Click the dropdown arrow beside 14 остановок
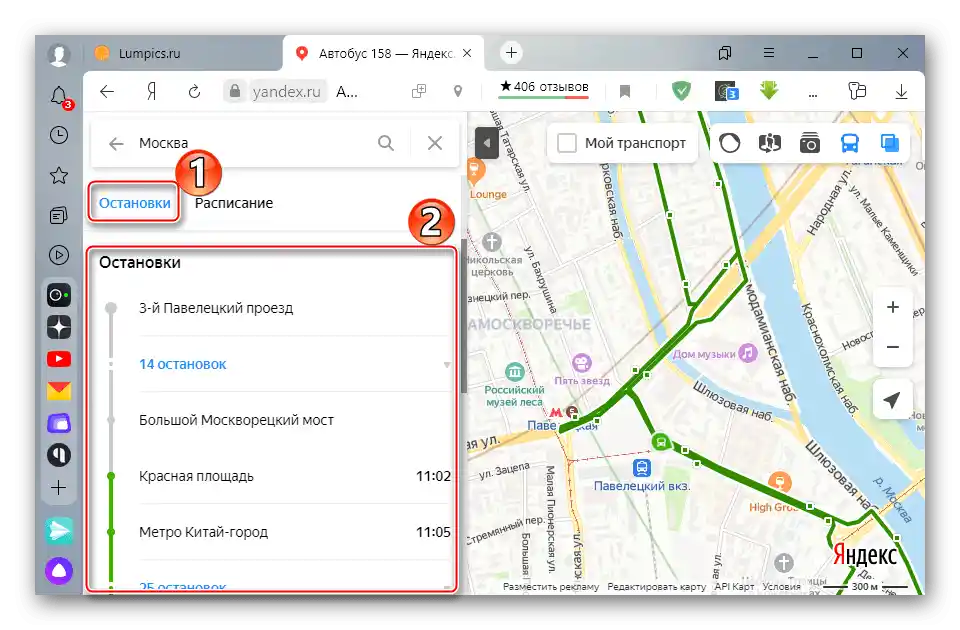Viewport: 960px width, 630px height. [x=447, y=365]
